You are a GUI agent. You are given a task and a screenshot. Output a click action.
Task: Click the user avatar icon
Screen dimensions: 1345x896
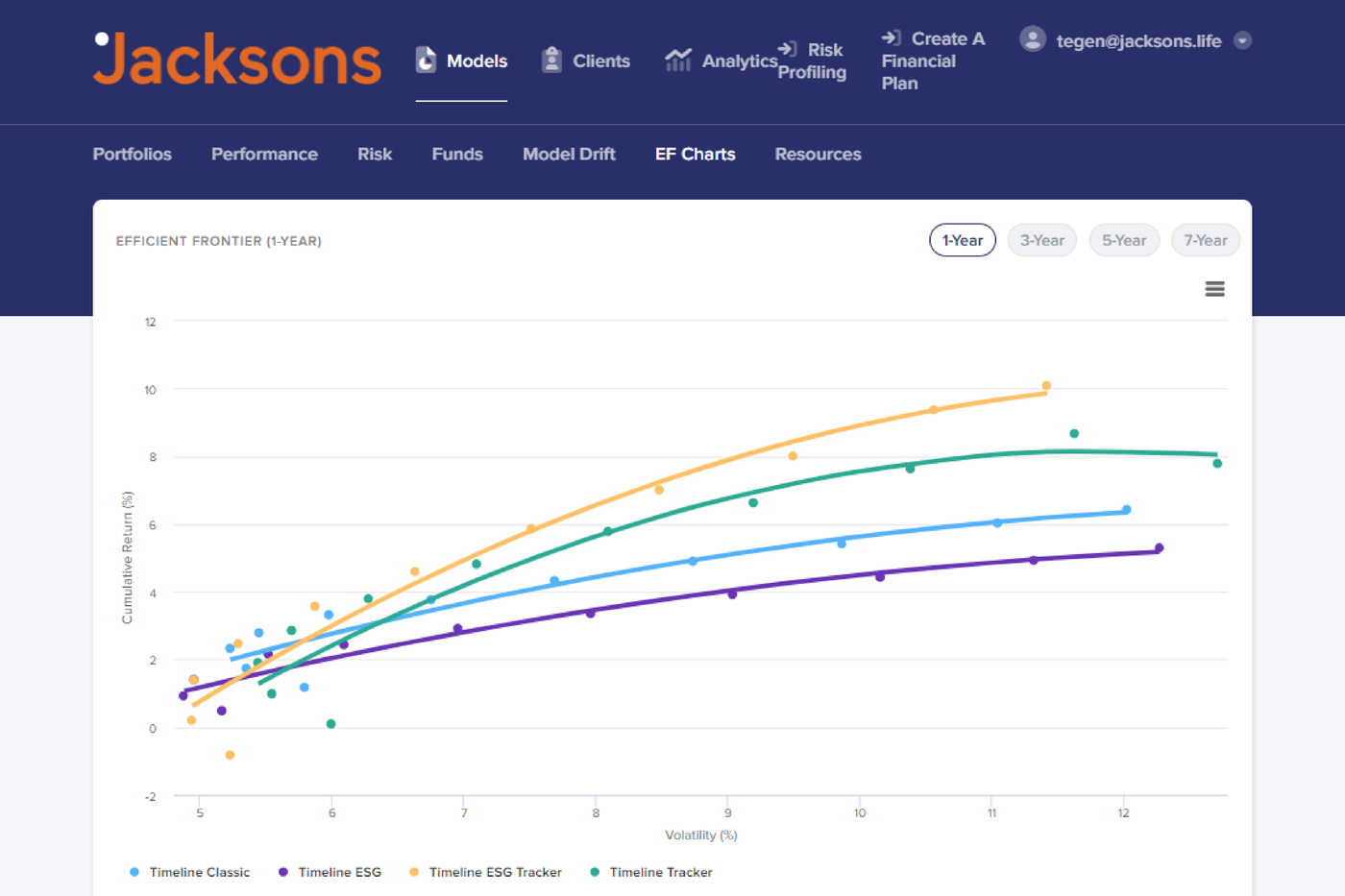coord(1032,39)
